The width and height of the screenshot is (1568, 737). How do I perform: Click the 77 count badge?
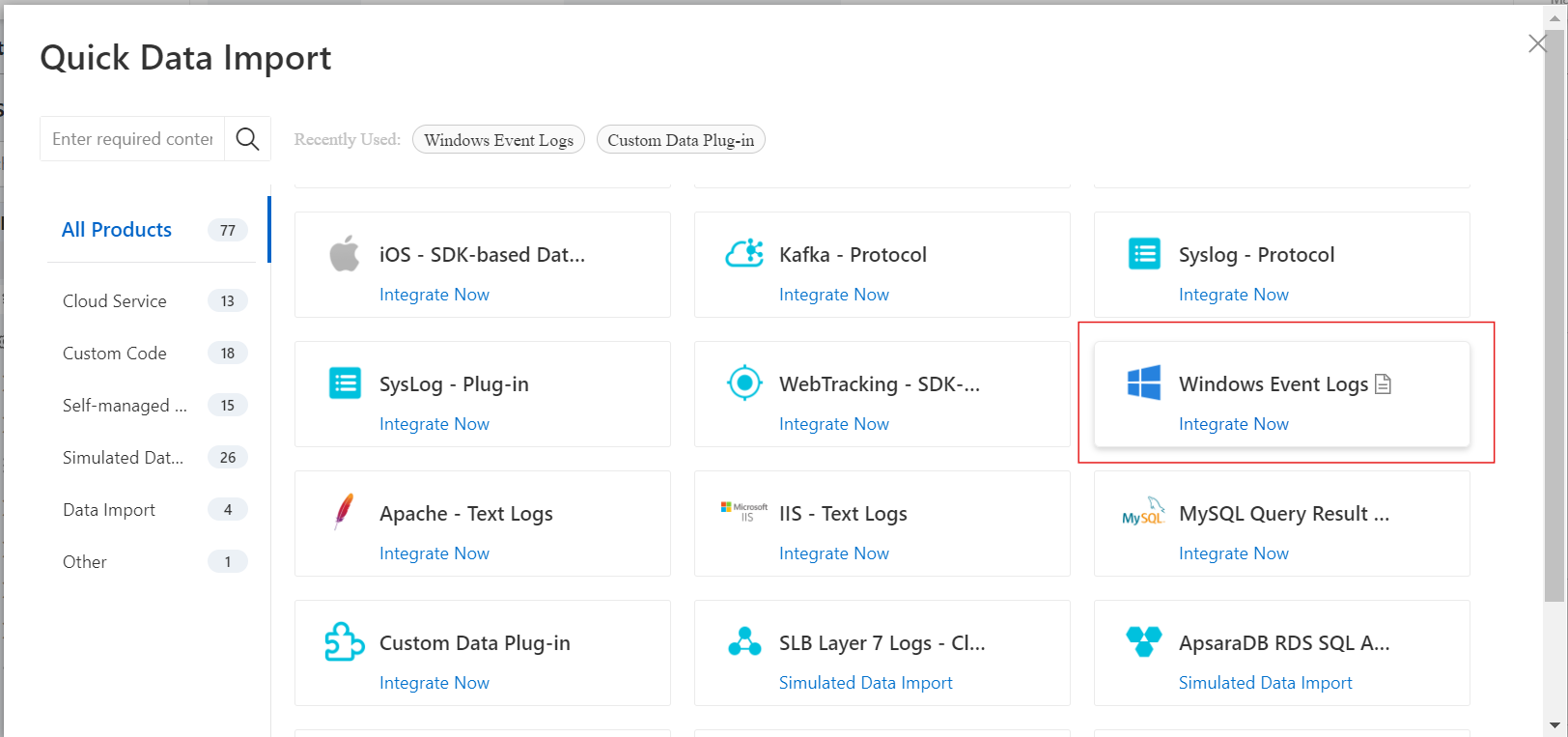point(228,230)
